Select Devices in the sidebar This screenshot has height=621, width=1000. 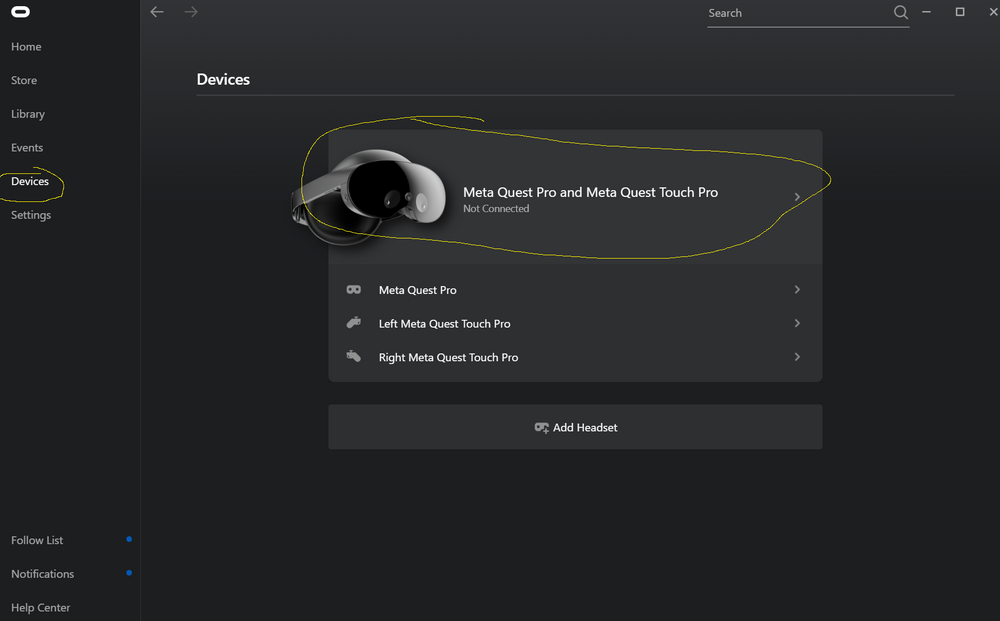coord(30,181)
